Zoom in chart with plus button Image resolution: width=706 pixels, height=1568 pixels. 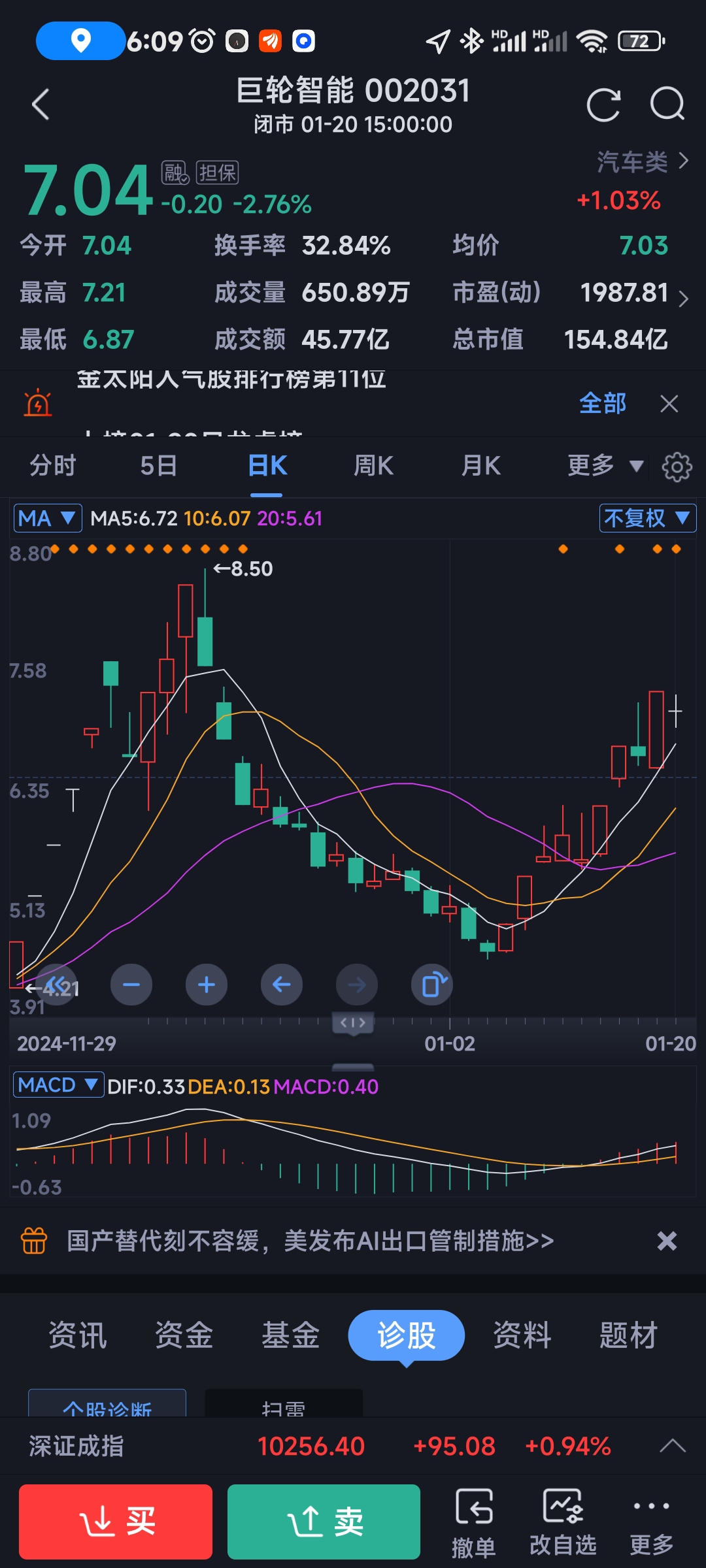pos(207,985)
